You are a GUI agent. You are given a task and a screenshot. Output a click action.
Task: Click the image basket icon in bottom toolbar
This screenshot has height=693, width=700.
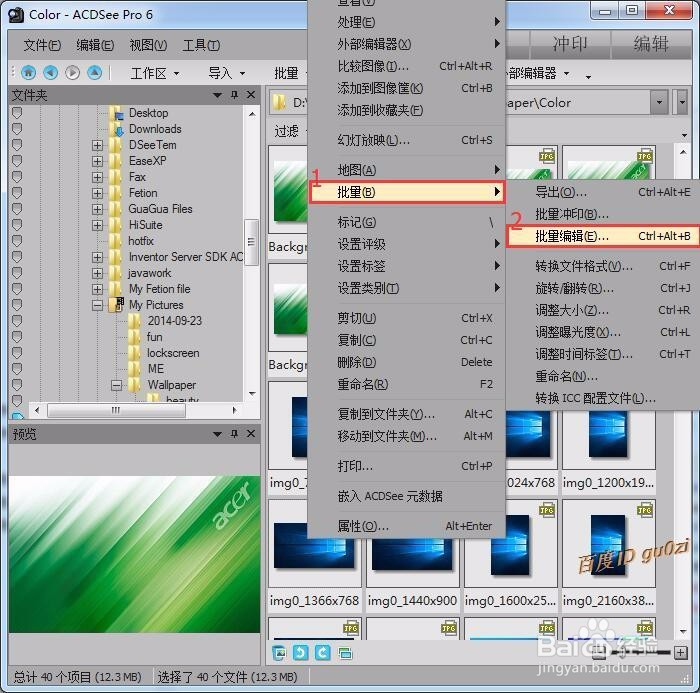tap(279, 653)
